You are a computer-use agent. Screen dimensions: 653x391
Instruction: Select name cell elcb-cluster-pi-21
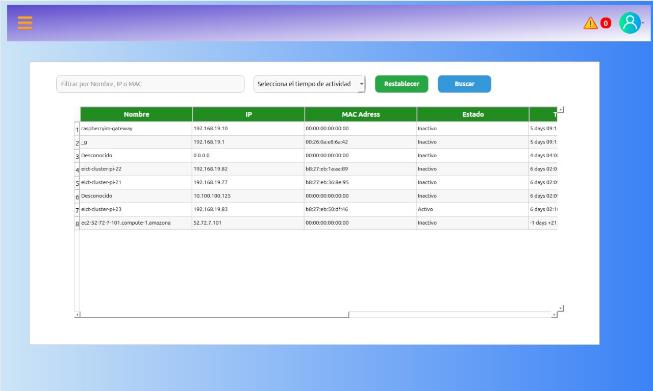pyautogui.click(x=136, y=182)
